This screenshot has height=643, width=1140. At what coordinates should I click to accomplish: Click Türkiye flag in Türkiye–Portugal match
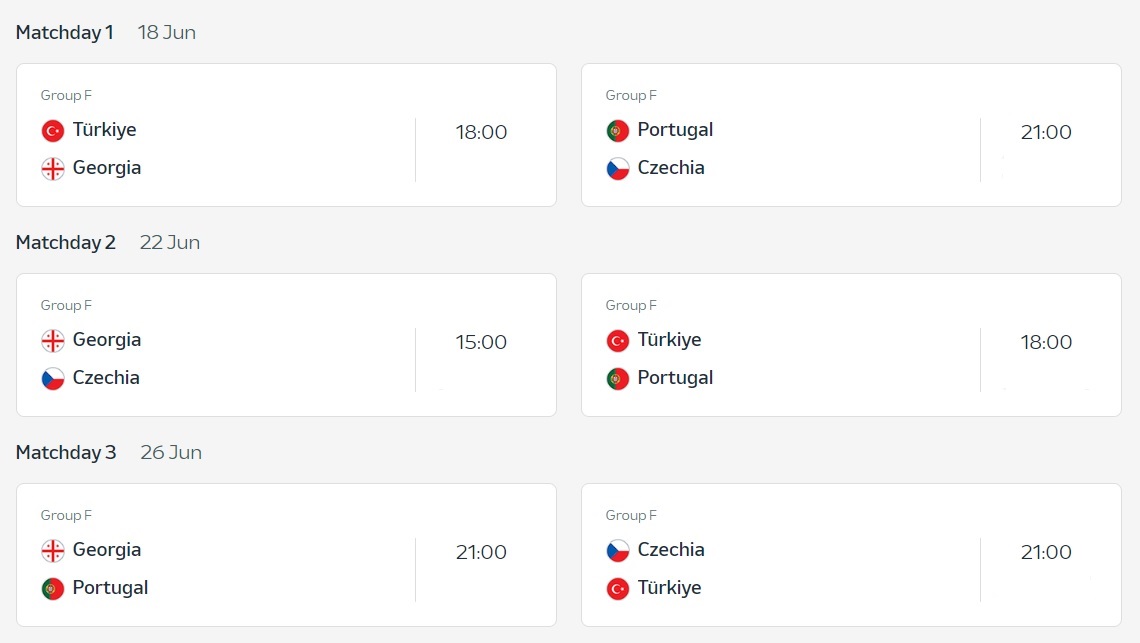coord(617,340)
